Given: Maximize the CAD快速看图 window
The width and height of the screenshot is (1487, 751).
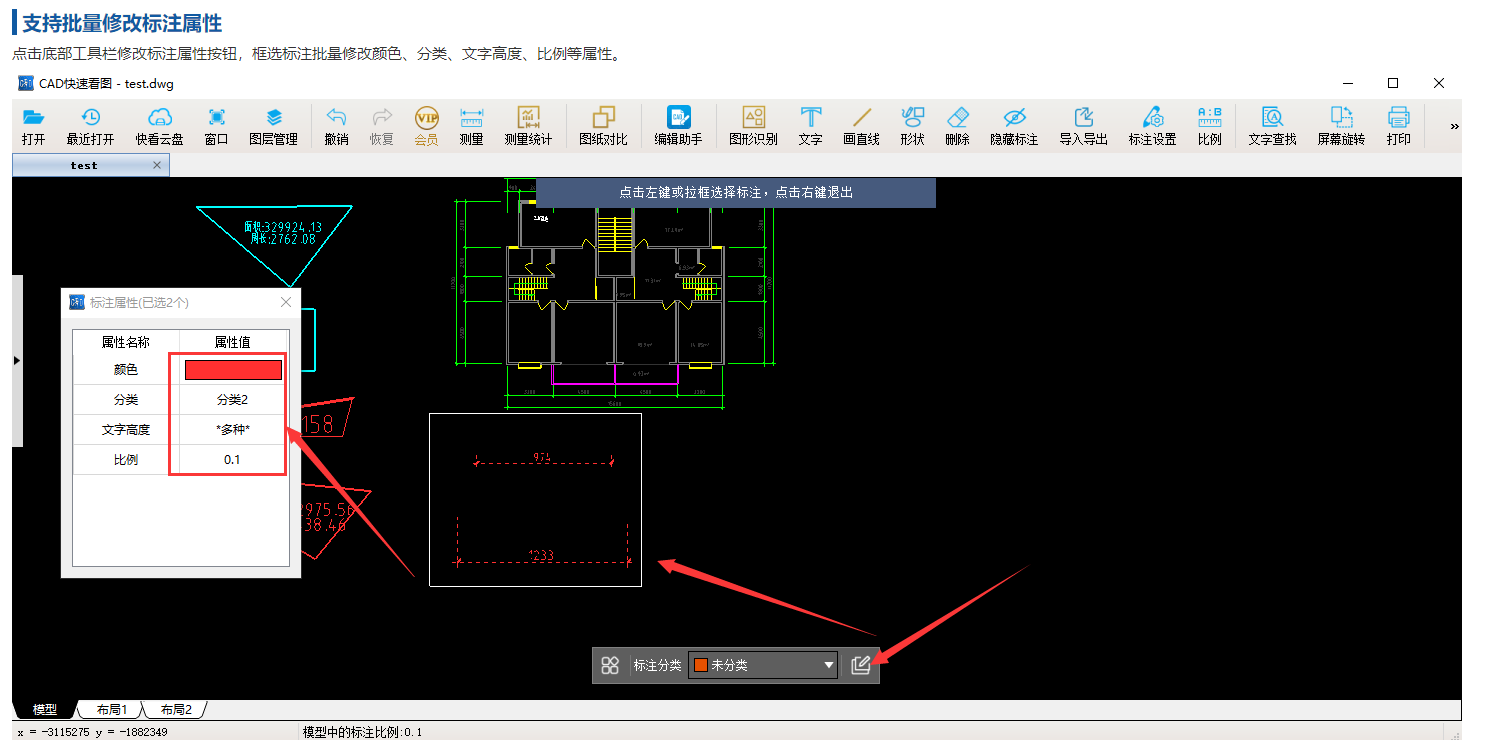Looking at the screenshot, I should pos(1393,83).
